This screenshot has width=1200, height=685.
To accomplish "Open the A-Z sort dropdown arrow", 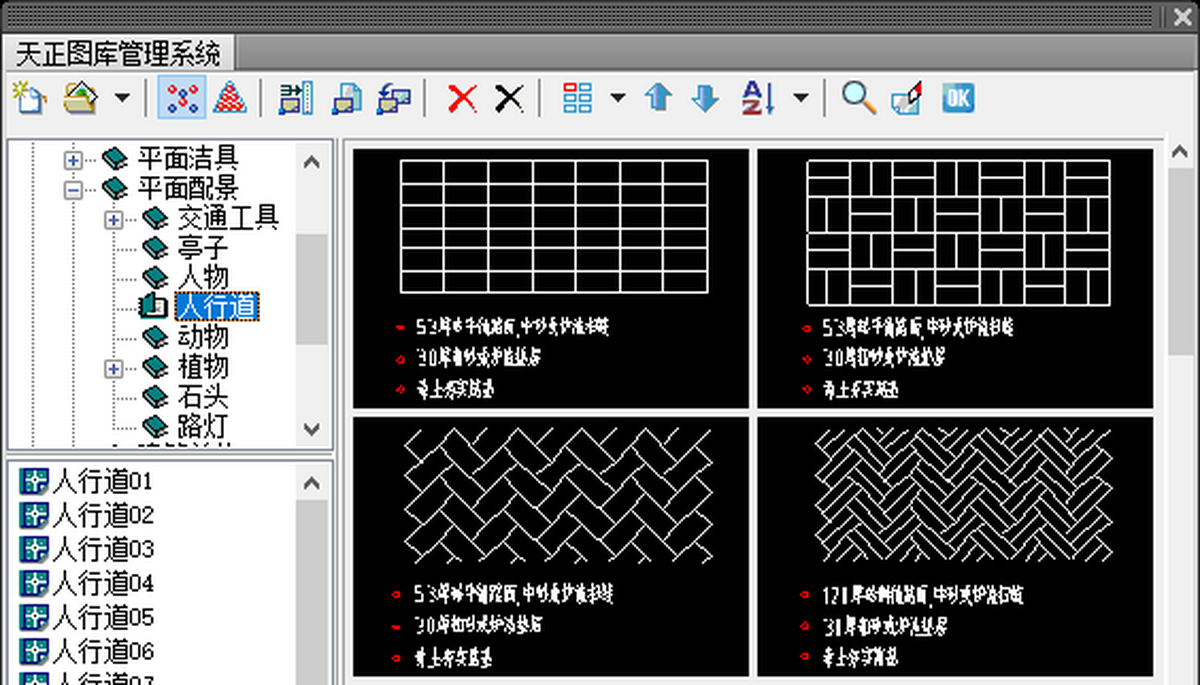I will [x=801, y=98].
